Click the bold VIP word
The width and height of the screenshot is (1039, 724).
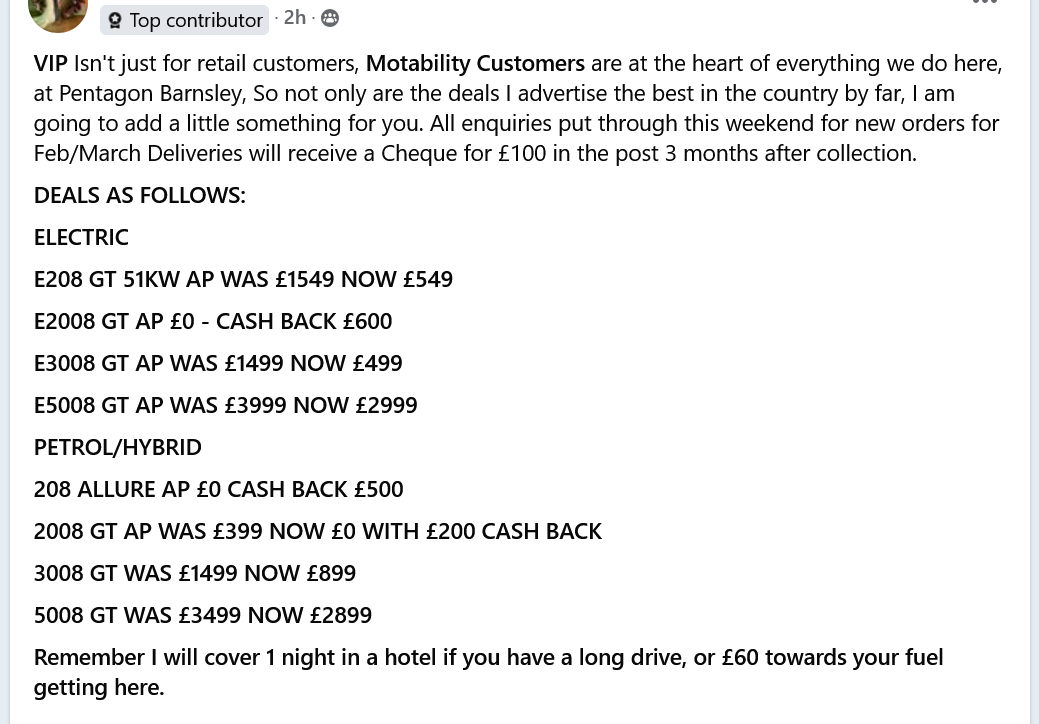click(50, 63)
